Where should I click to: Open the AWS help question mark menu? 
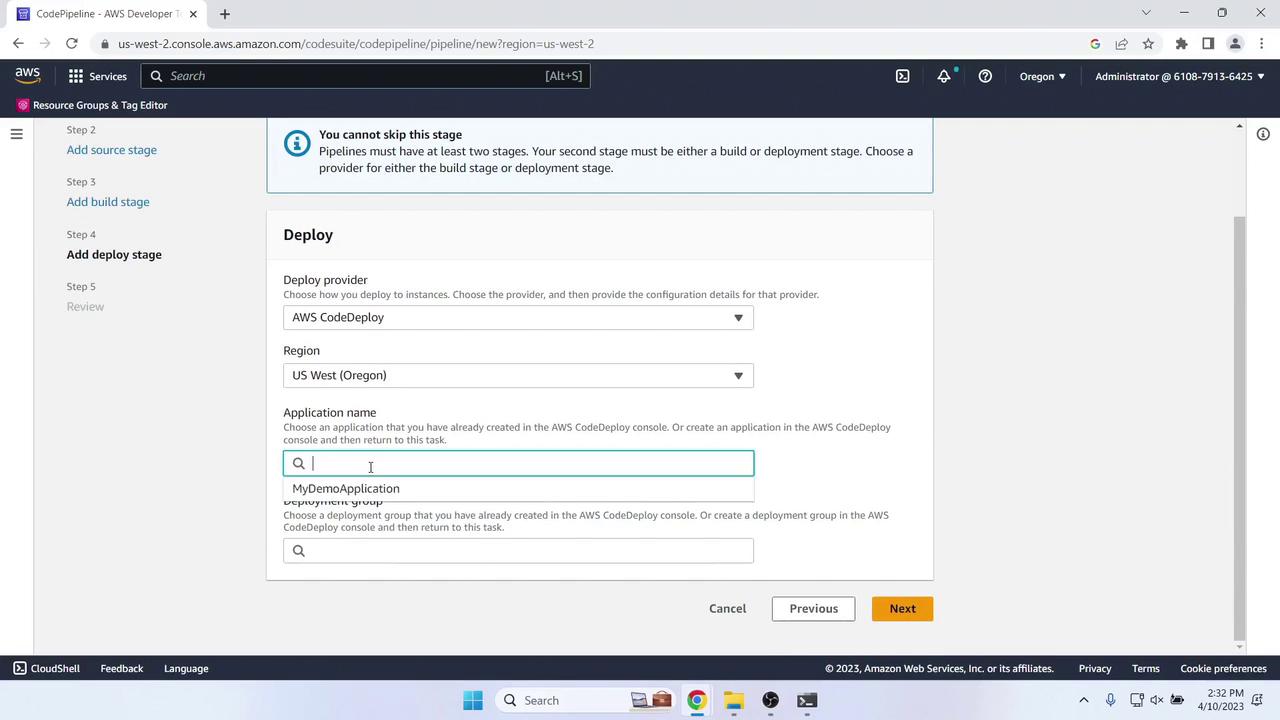(x=985, y=76)
